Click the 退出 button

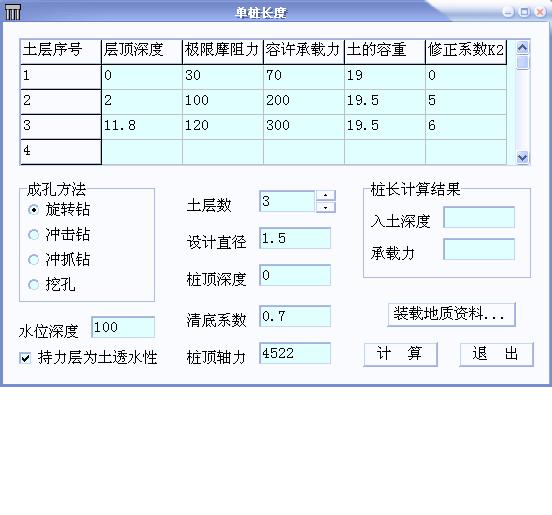point(496,354)
